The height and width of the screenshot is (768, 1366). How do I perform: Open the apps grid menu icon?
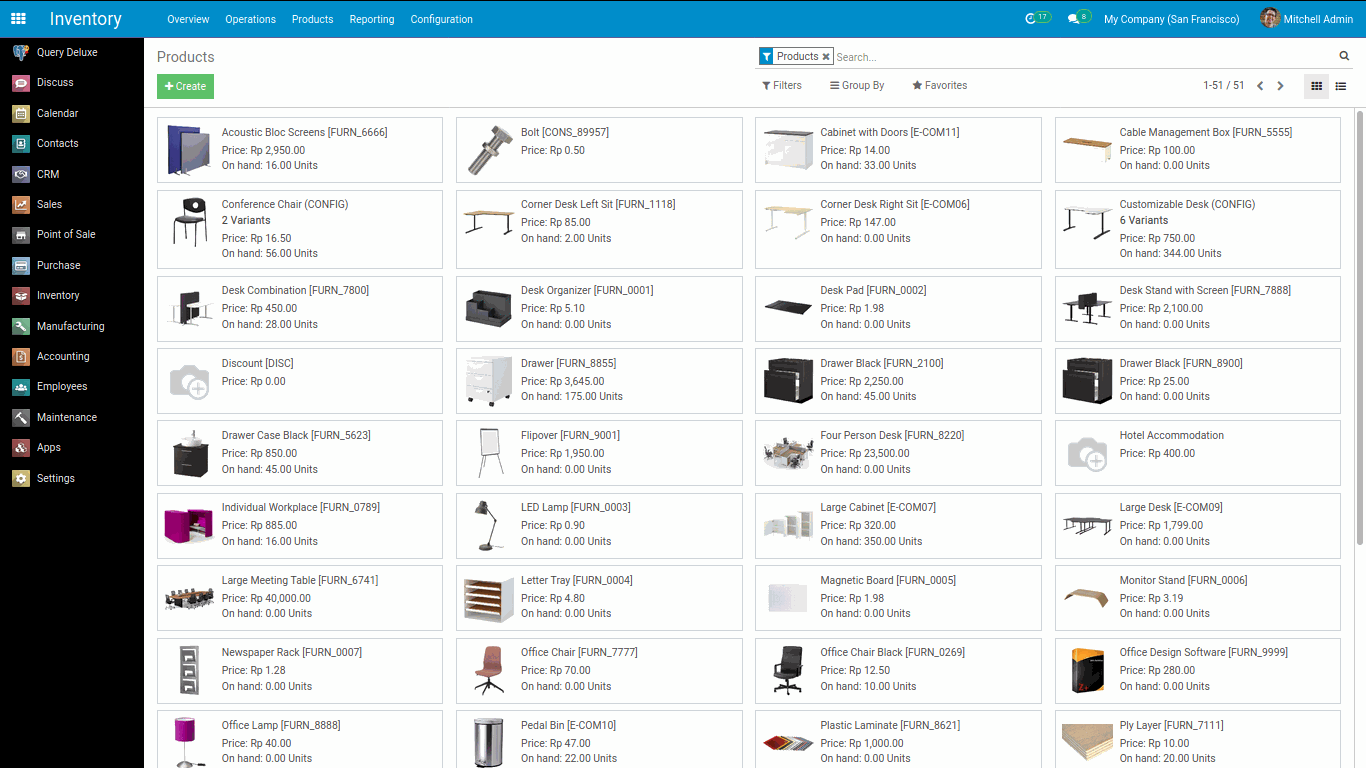pos(18,19)
